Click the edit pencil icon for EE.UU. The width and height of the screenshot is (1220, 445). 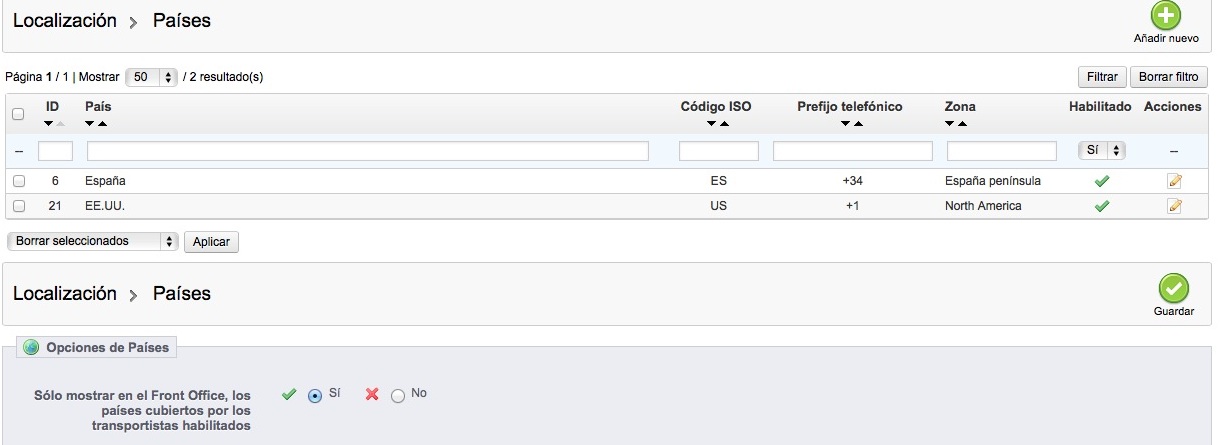click(x=1174, y=206)
